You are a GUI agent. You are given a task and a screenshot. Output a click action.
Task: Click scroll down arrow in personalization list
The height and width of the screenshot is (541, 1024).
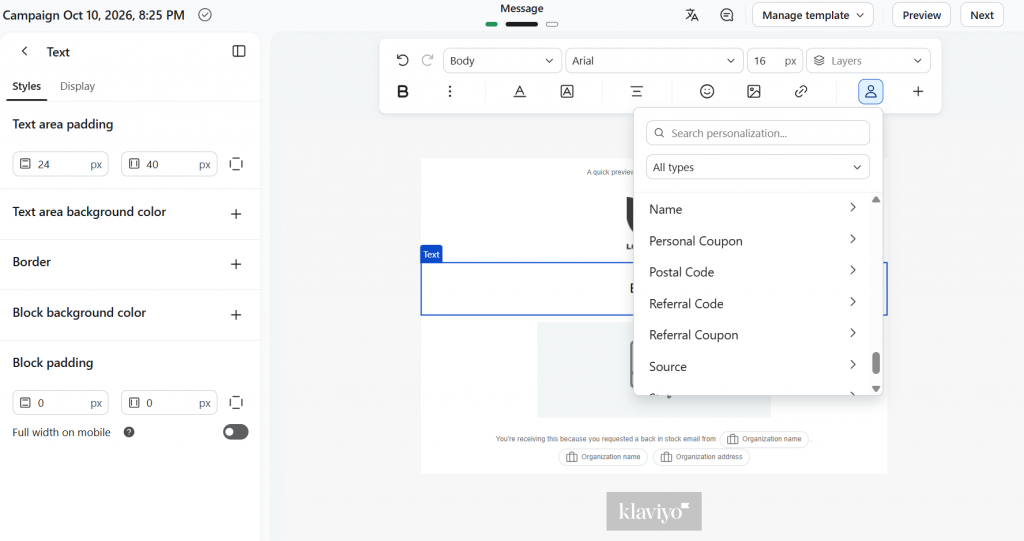(x=876, y=389)
